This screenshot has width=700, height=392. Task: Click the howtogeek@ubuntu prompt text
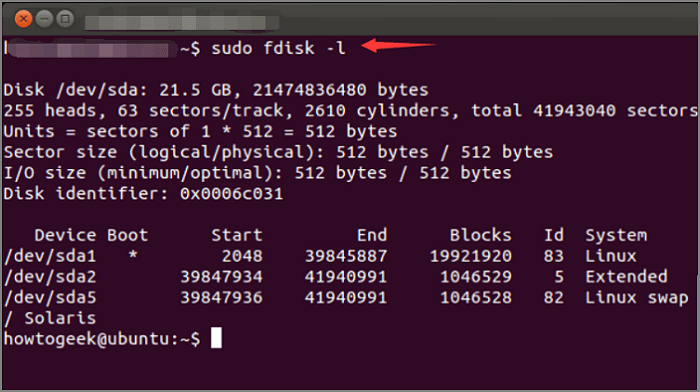click(x=102, y=339)
